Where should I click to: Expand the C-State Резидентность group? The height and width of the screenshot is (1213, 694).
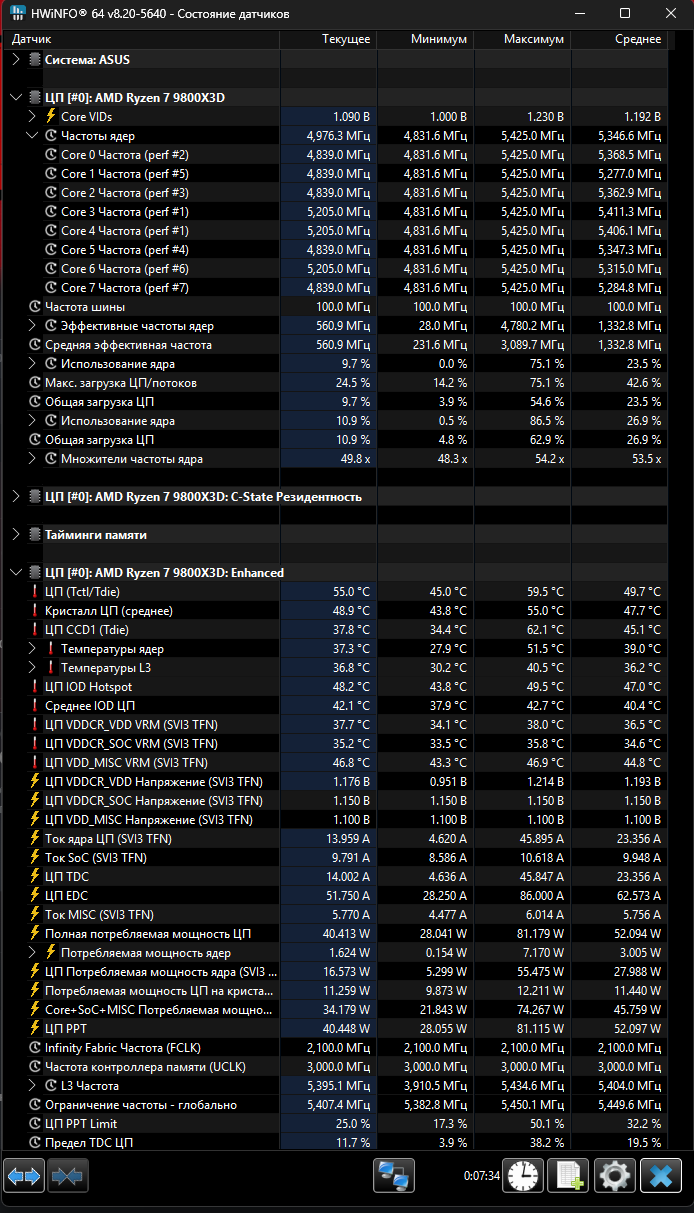[15, 497]
